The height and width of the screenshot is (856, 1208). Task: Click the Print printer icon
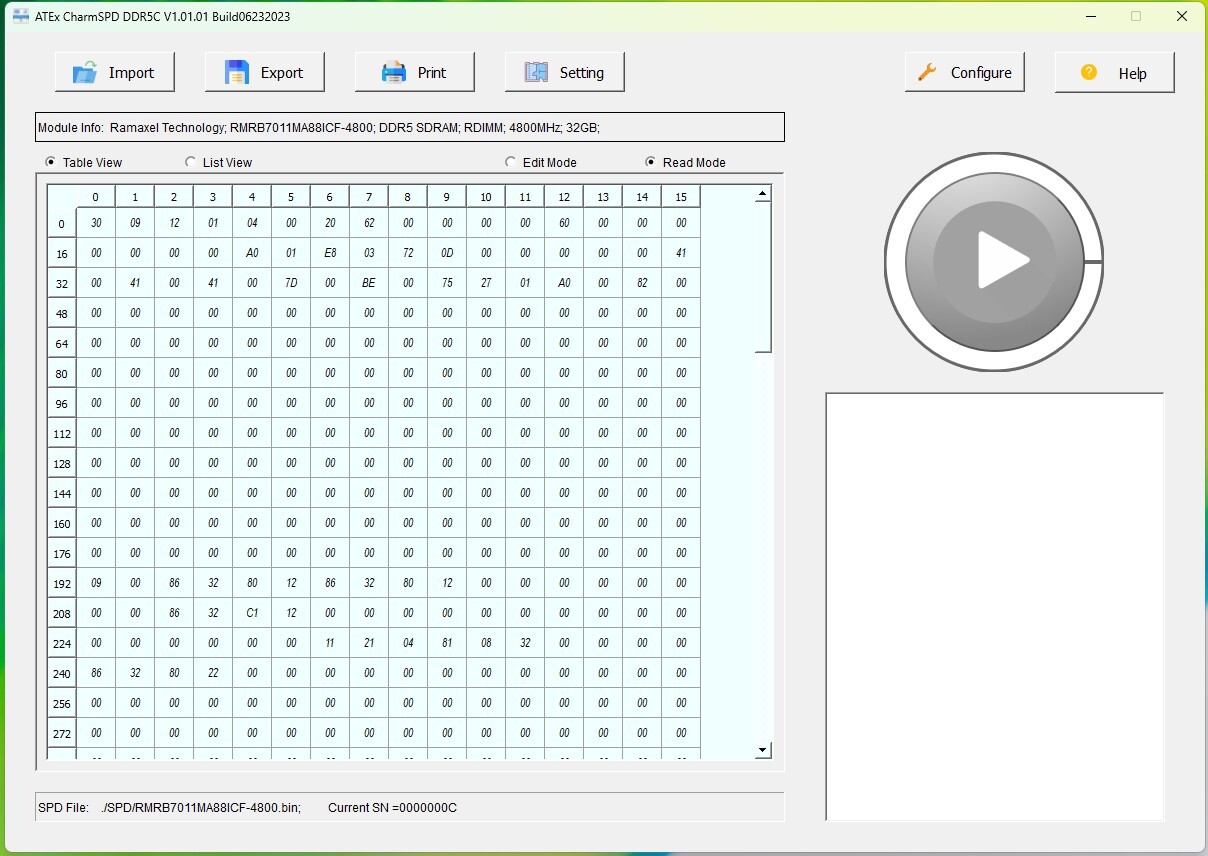coord(394,72)
